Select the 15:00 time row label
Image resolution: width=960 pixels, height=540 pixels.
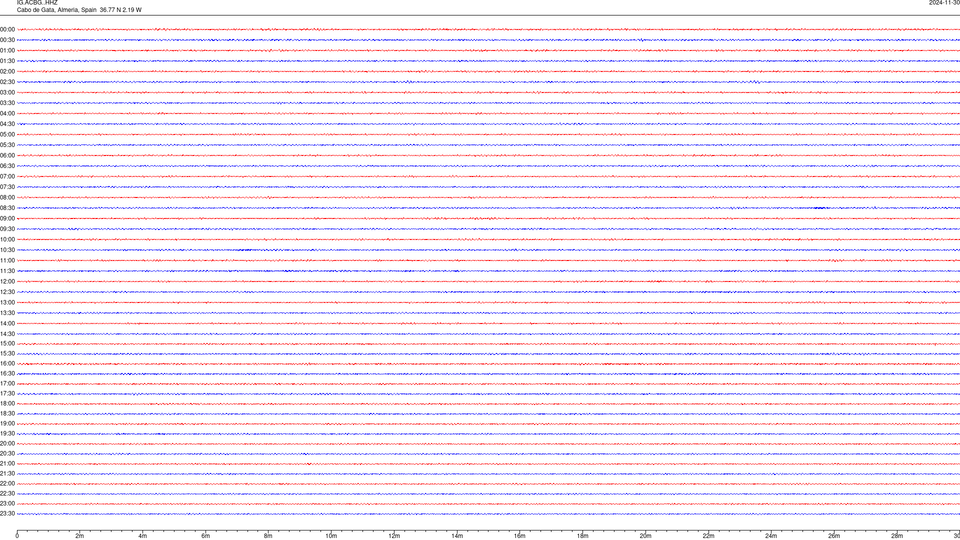(7, 343)
